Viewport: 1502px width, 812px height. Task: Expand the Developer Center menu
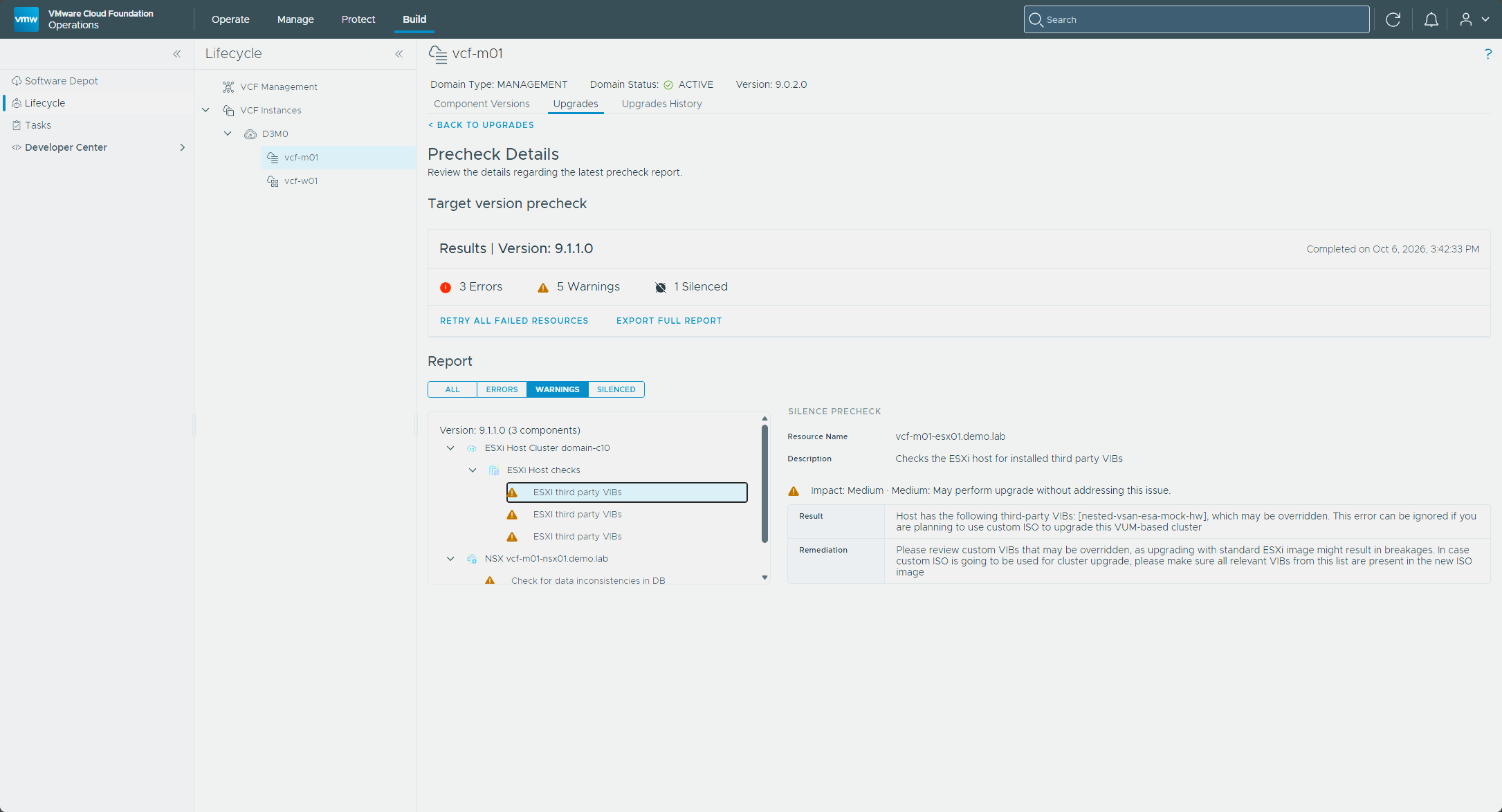pos(183,147)
